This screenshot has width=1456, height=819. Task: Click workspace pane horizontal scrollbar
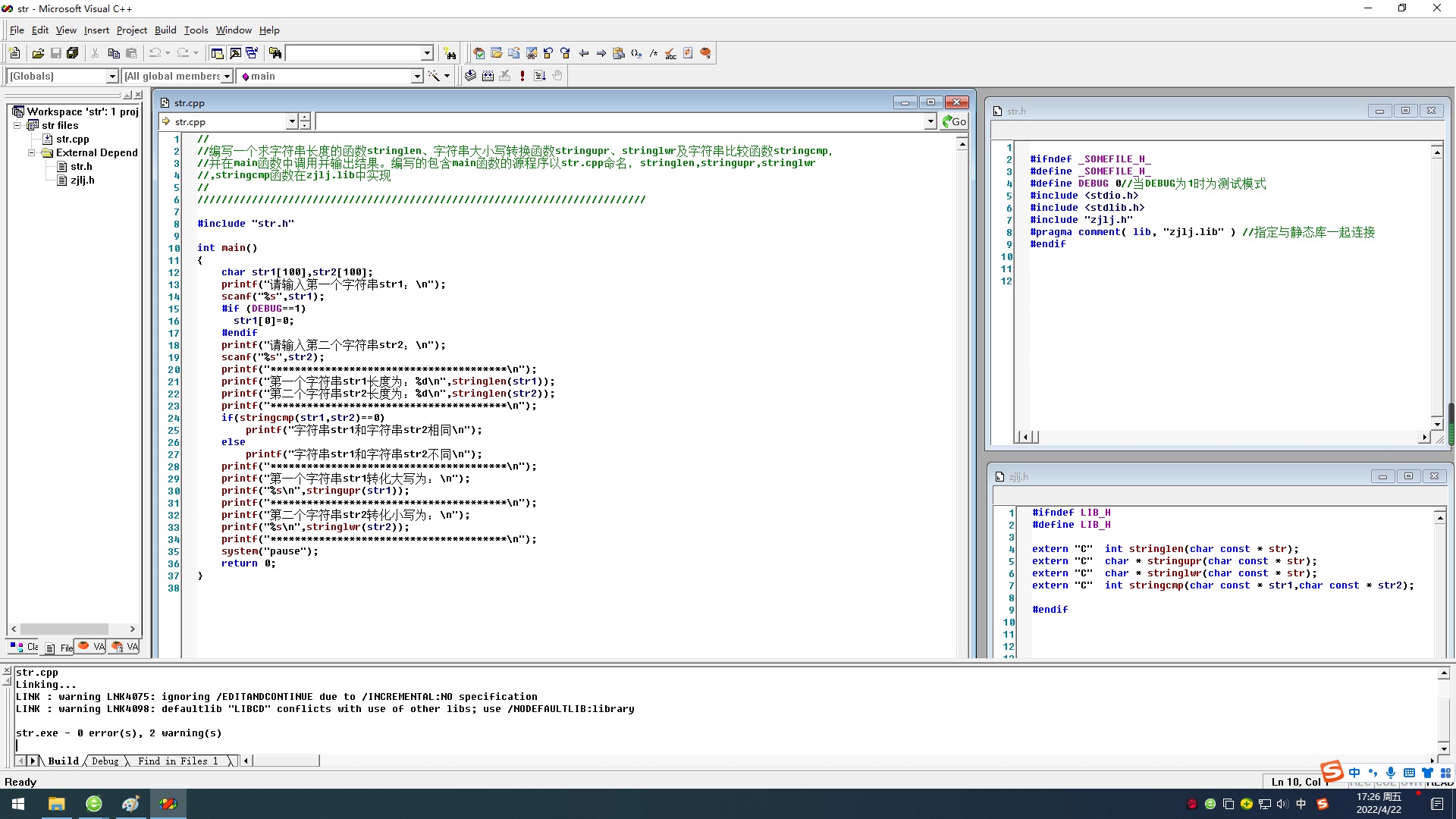click(74, 629)
